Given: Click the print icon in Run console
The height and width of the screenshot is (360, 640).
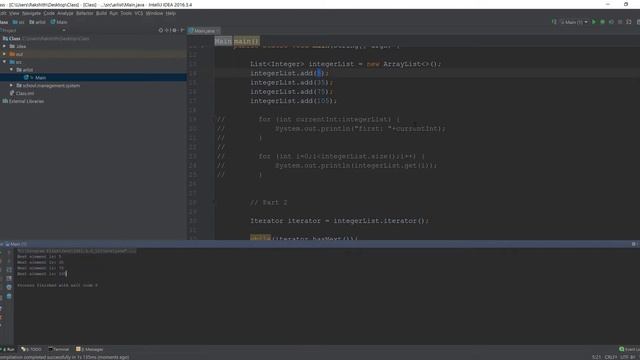Looking at the screenshot, I should point(9,287).
